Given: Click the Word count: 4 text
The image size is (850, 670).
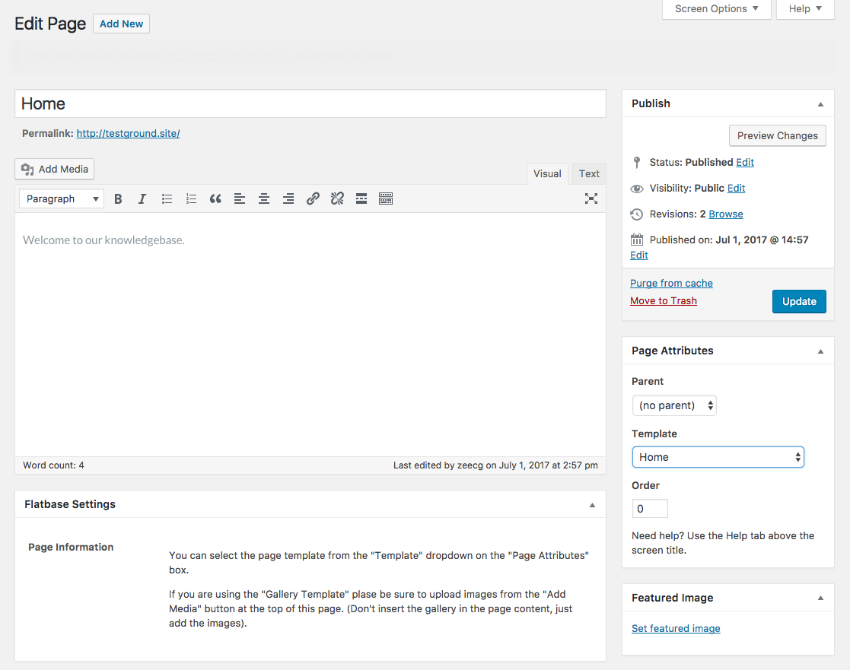Looking at the screenshot, I should 53,465.
